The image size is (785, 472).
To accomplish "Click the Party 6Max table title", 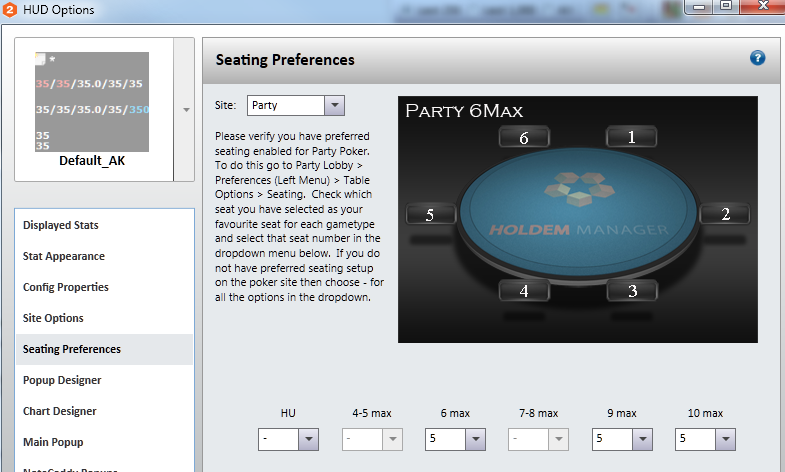I will pyautogui.click(x=464, y=111).
